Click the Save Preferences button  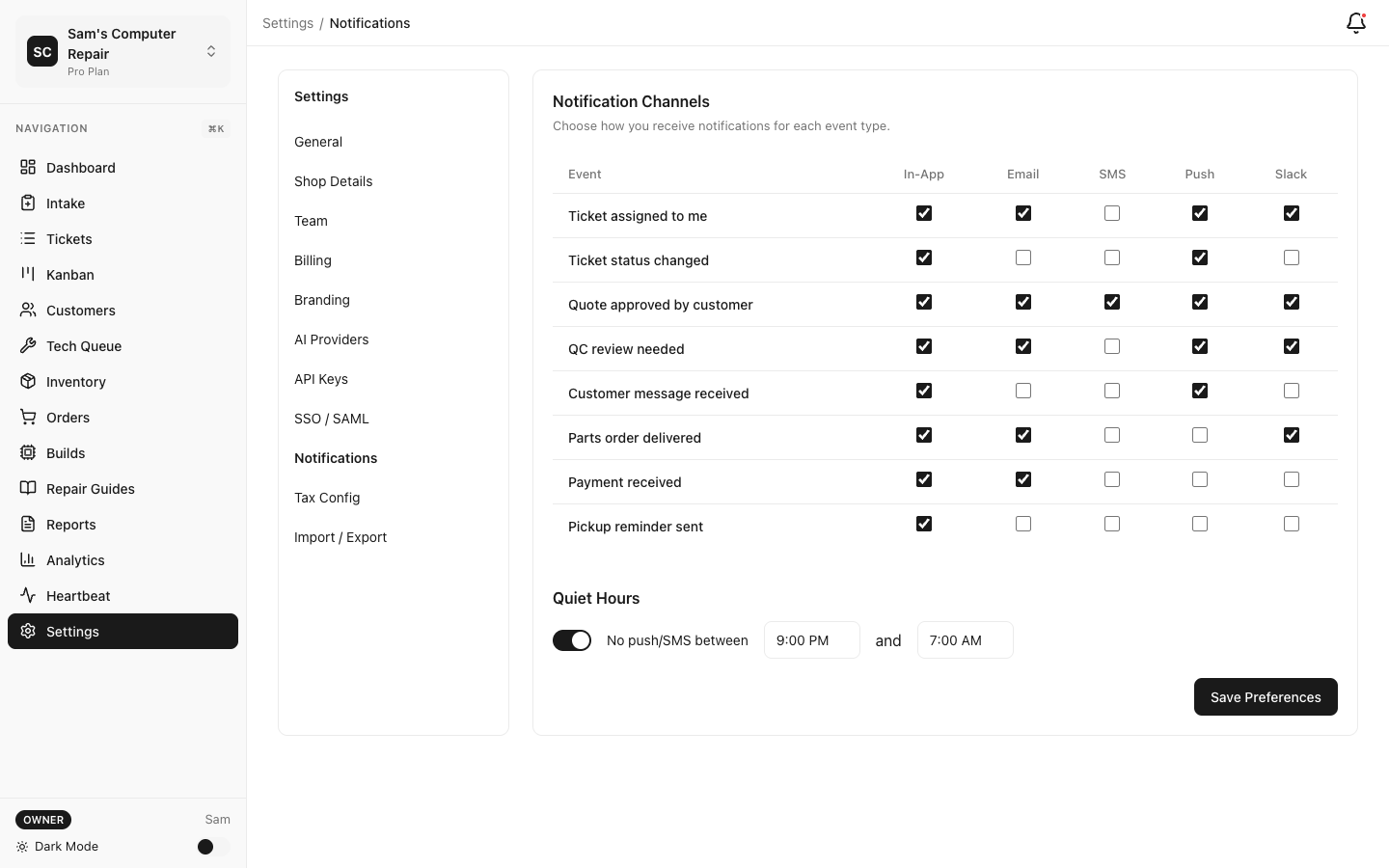(x=1266, y=697)
